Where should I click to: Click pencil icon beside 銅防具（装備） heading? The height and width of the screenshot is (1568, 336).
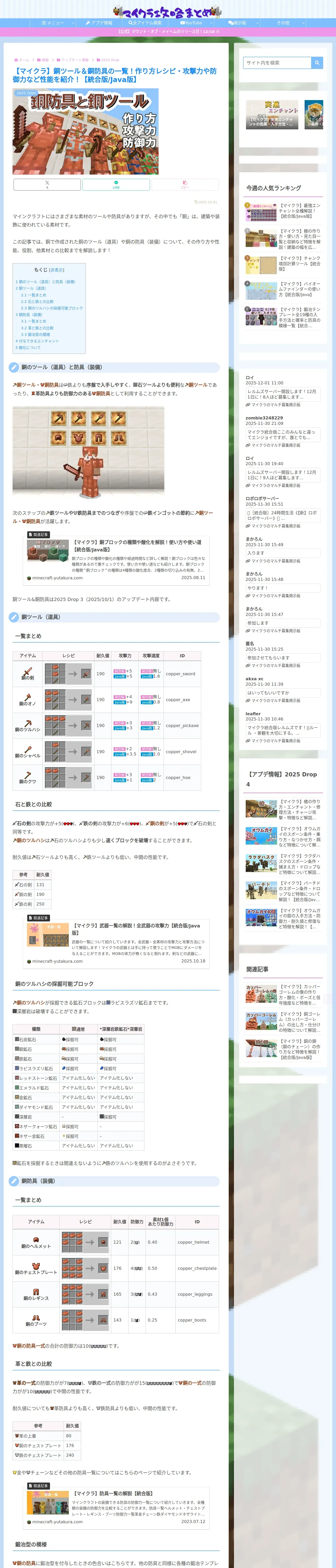click(x=14, y=1181)
